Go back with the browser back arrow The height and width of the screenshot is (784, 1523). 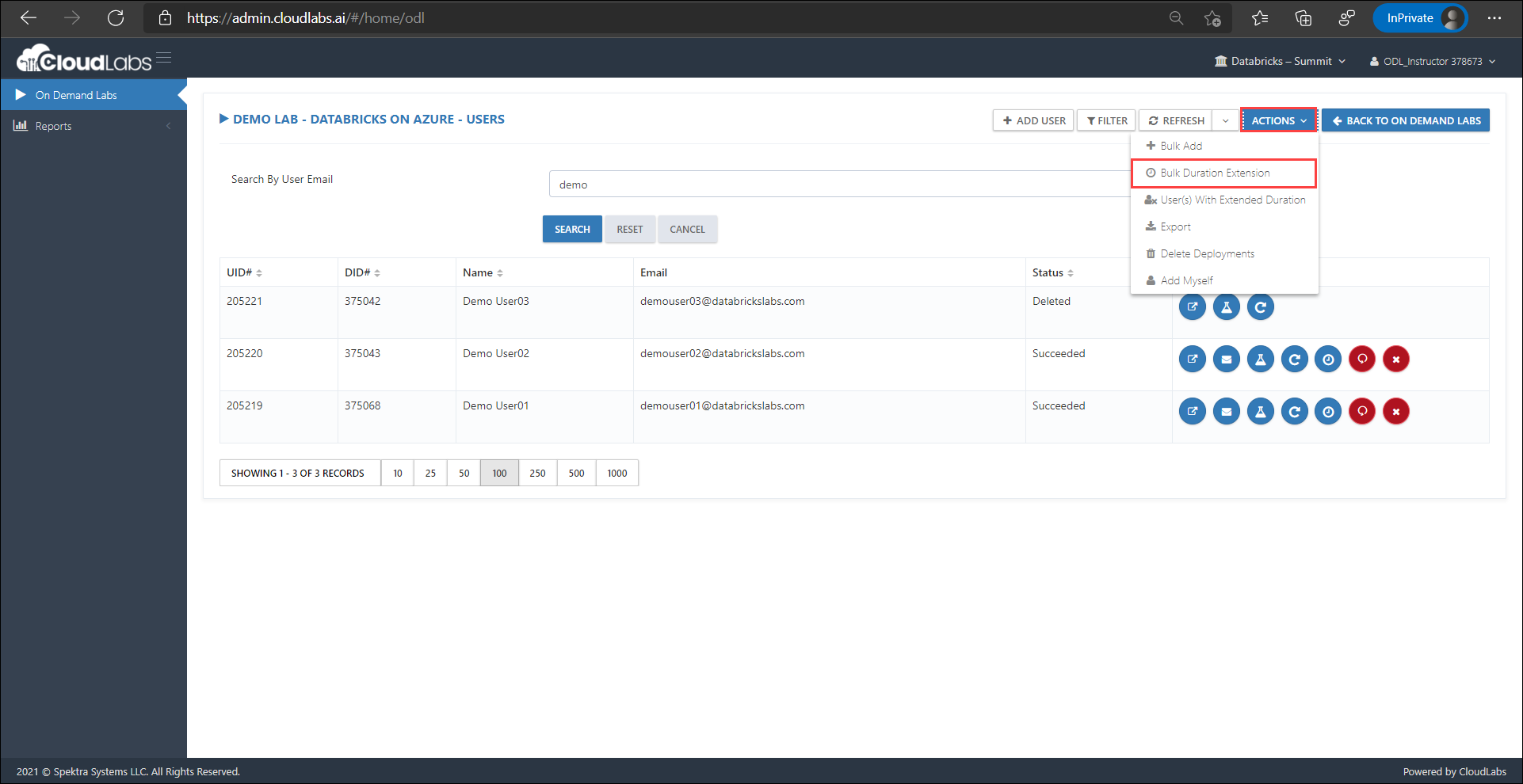[x=29, y=17]
